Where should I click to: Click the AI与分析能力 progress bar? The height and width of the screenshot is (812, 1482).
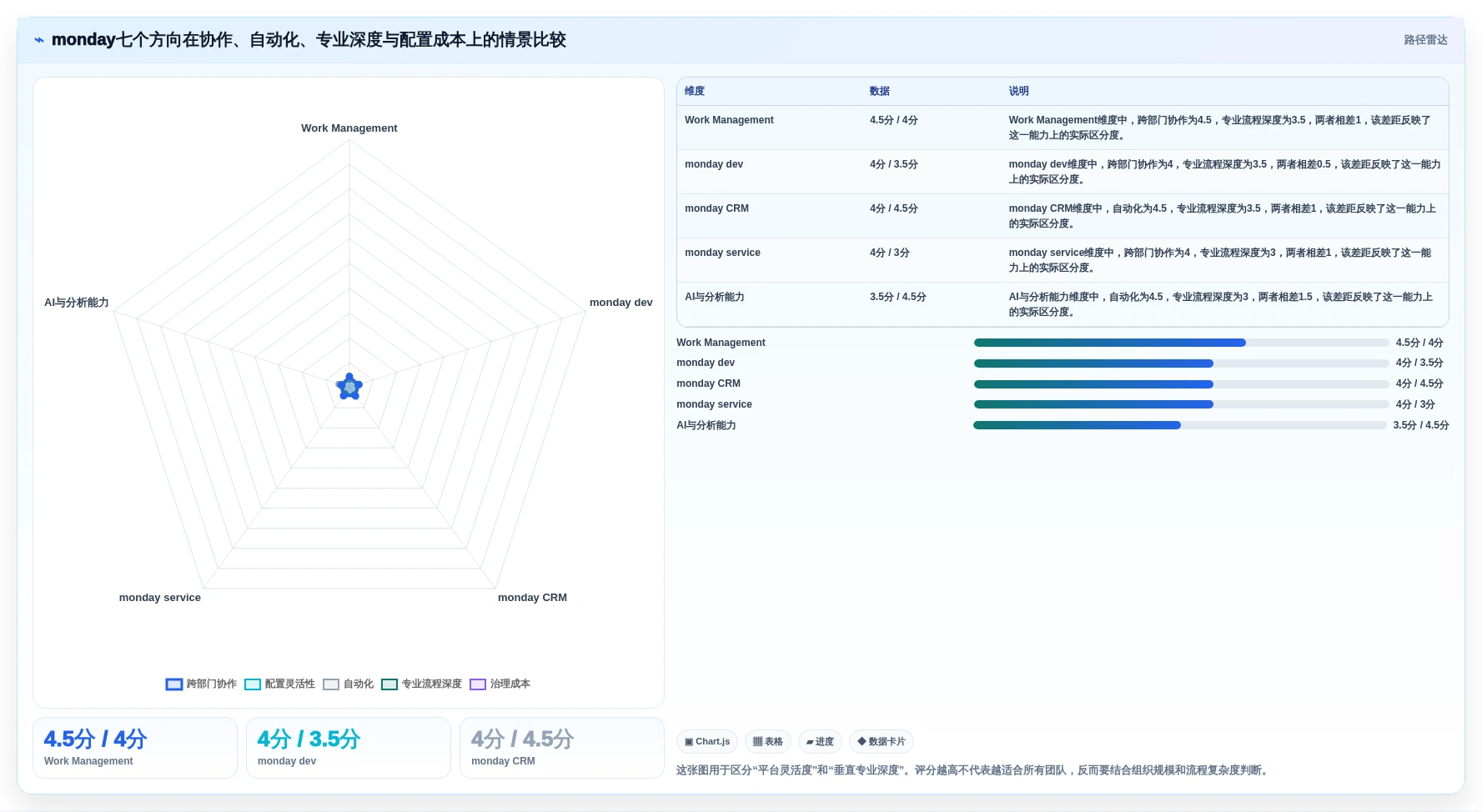pos(1180,425)
